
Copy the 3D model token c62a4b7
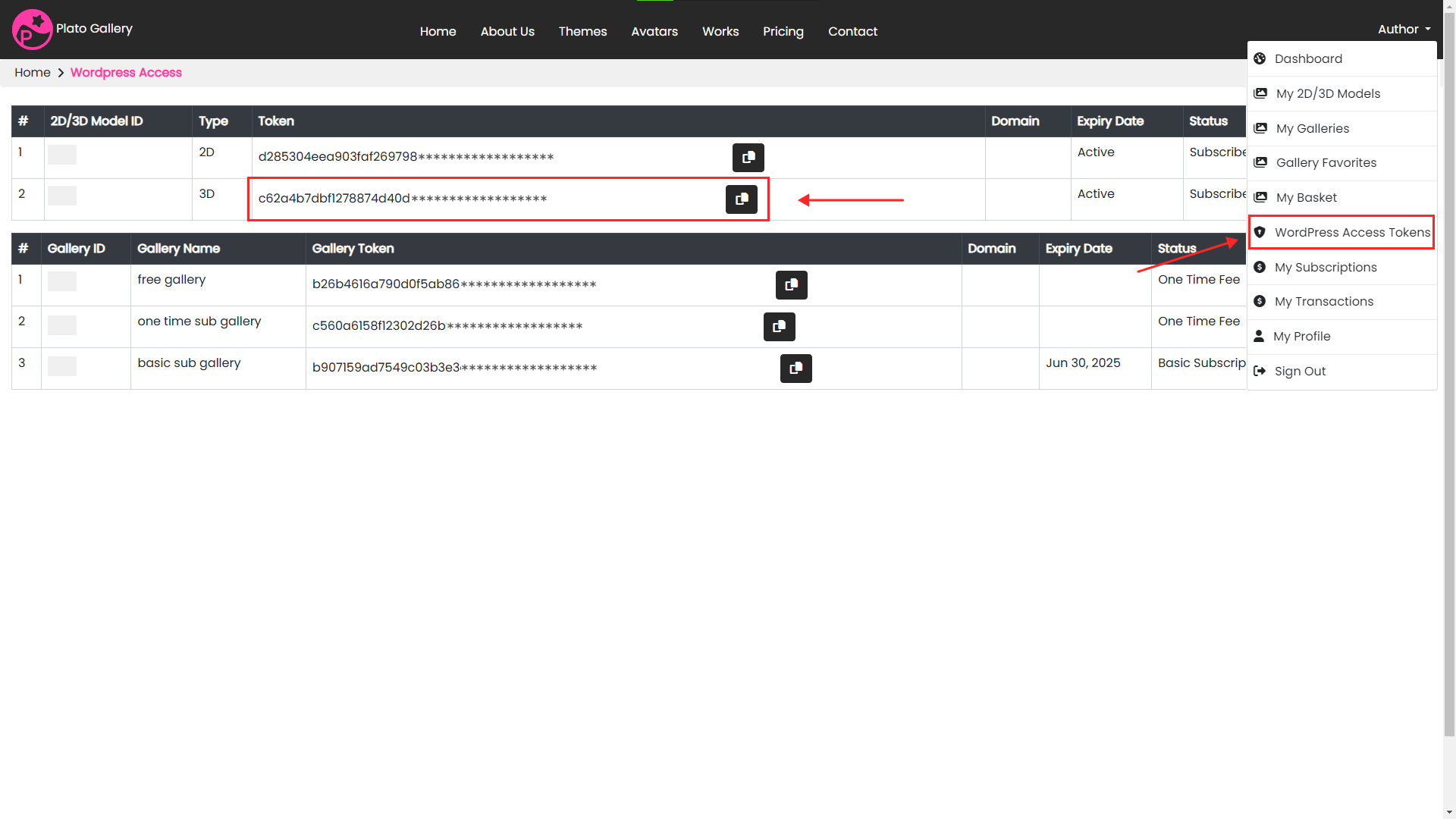[x=741, y=199]
